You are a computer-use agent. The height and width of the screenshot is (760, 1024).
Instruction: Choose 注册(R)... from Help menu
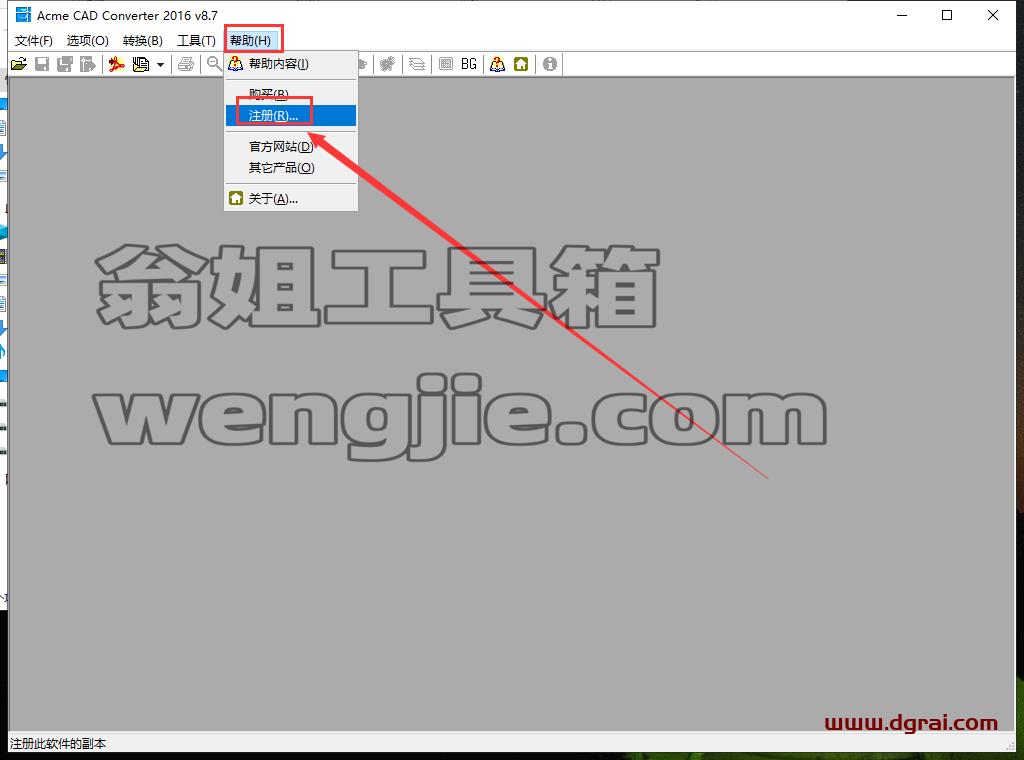(x=291, y=116)
